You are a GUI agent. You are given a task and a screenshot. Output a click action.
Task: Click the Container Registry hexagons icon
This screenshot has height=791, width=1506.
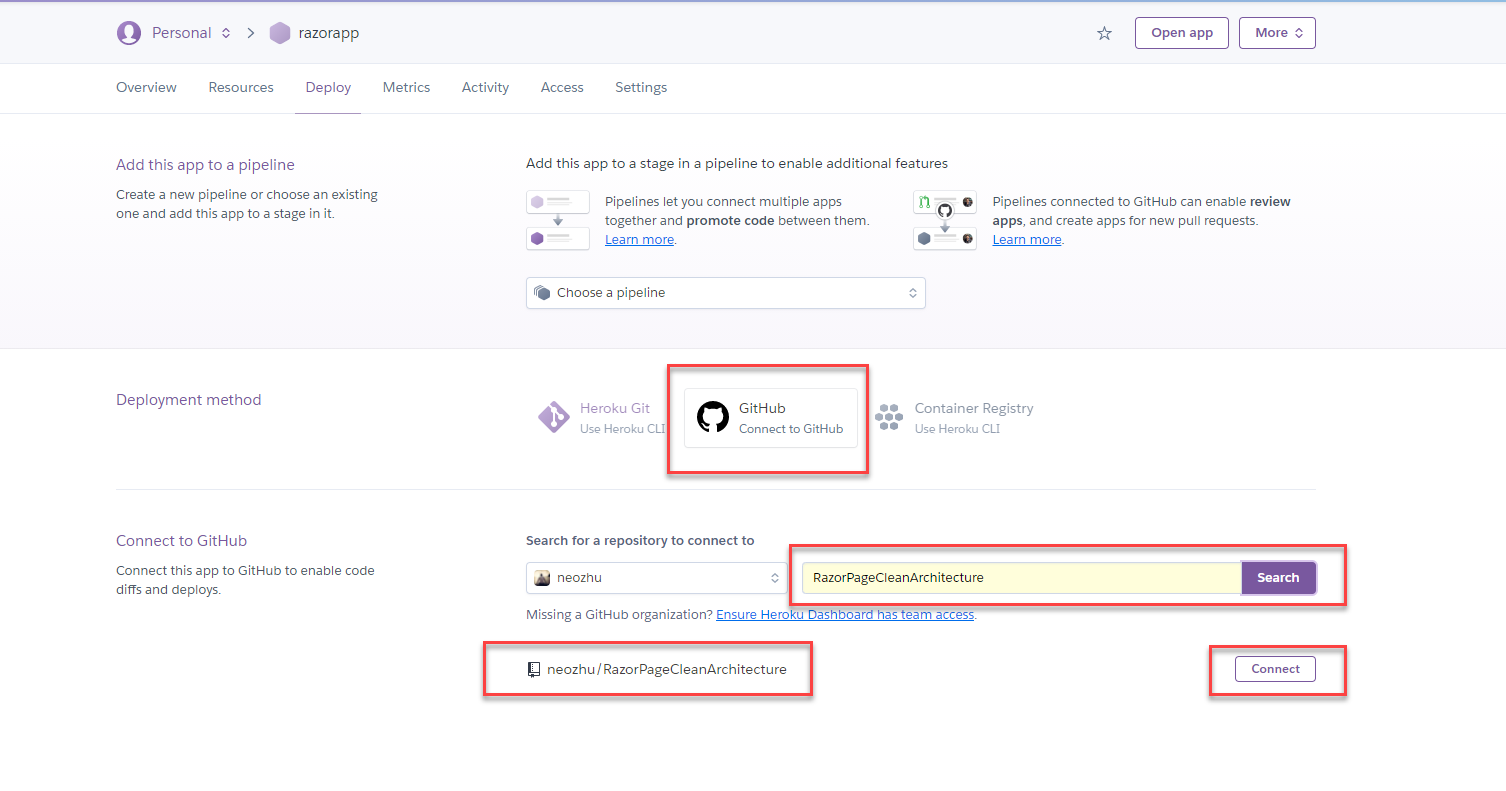click(889, 417)
